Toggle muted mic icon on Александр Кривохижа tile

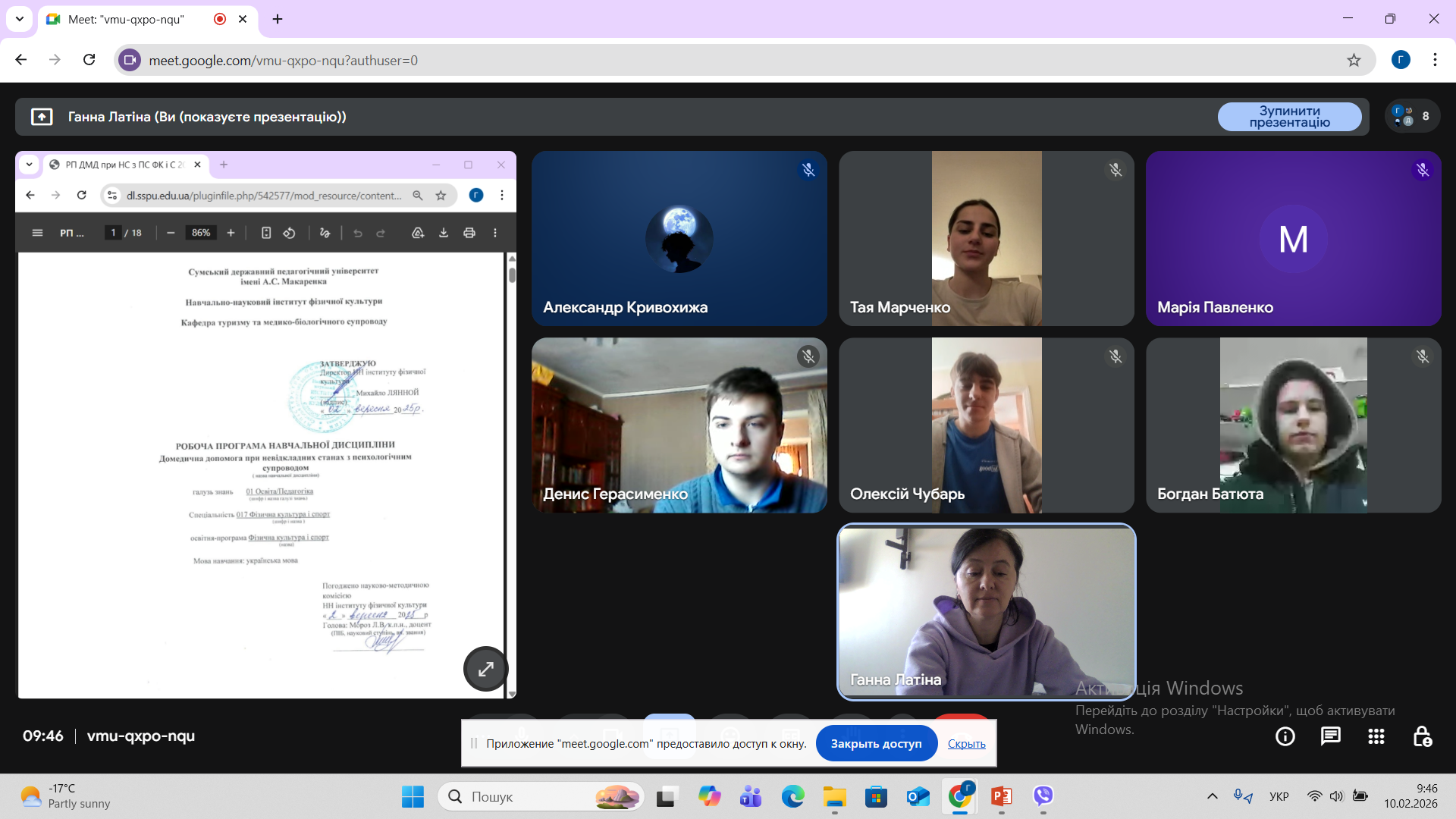(808, 170)
